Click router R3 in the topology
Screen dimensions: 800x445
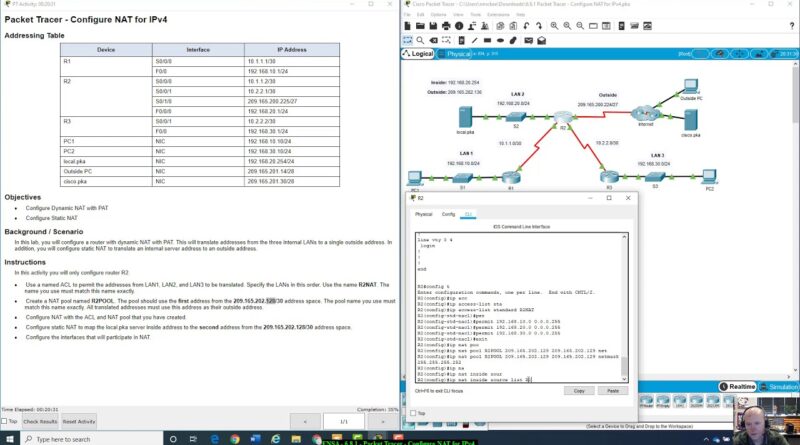click(609, 177)
